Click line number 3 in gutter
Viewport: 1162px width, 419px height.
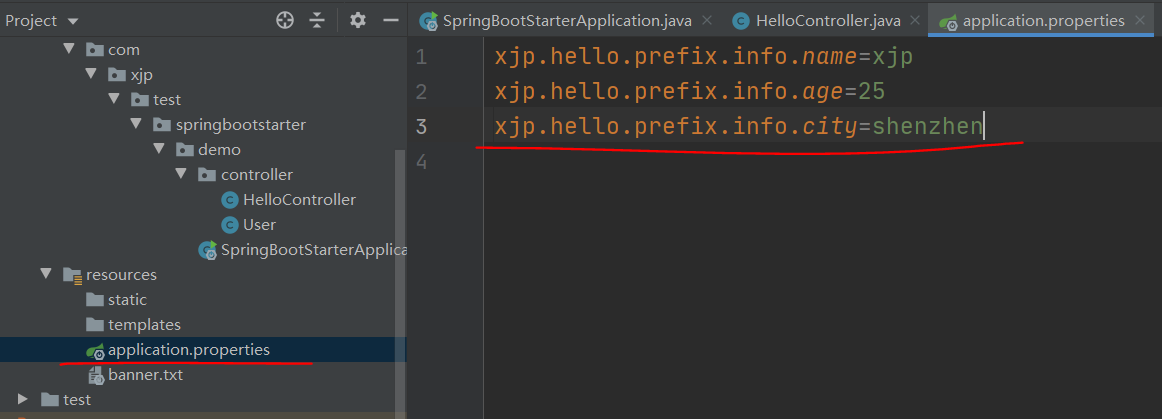tap(421, 127)
